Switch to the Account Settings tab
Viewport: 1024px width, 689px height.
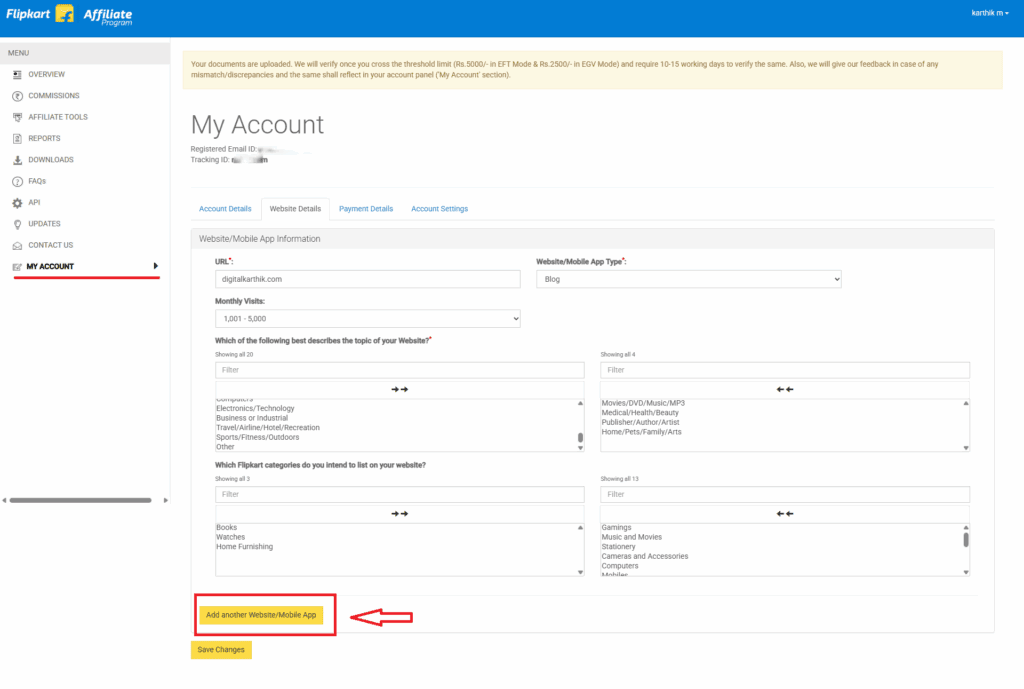tap(440, 209)
